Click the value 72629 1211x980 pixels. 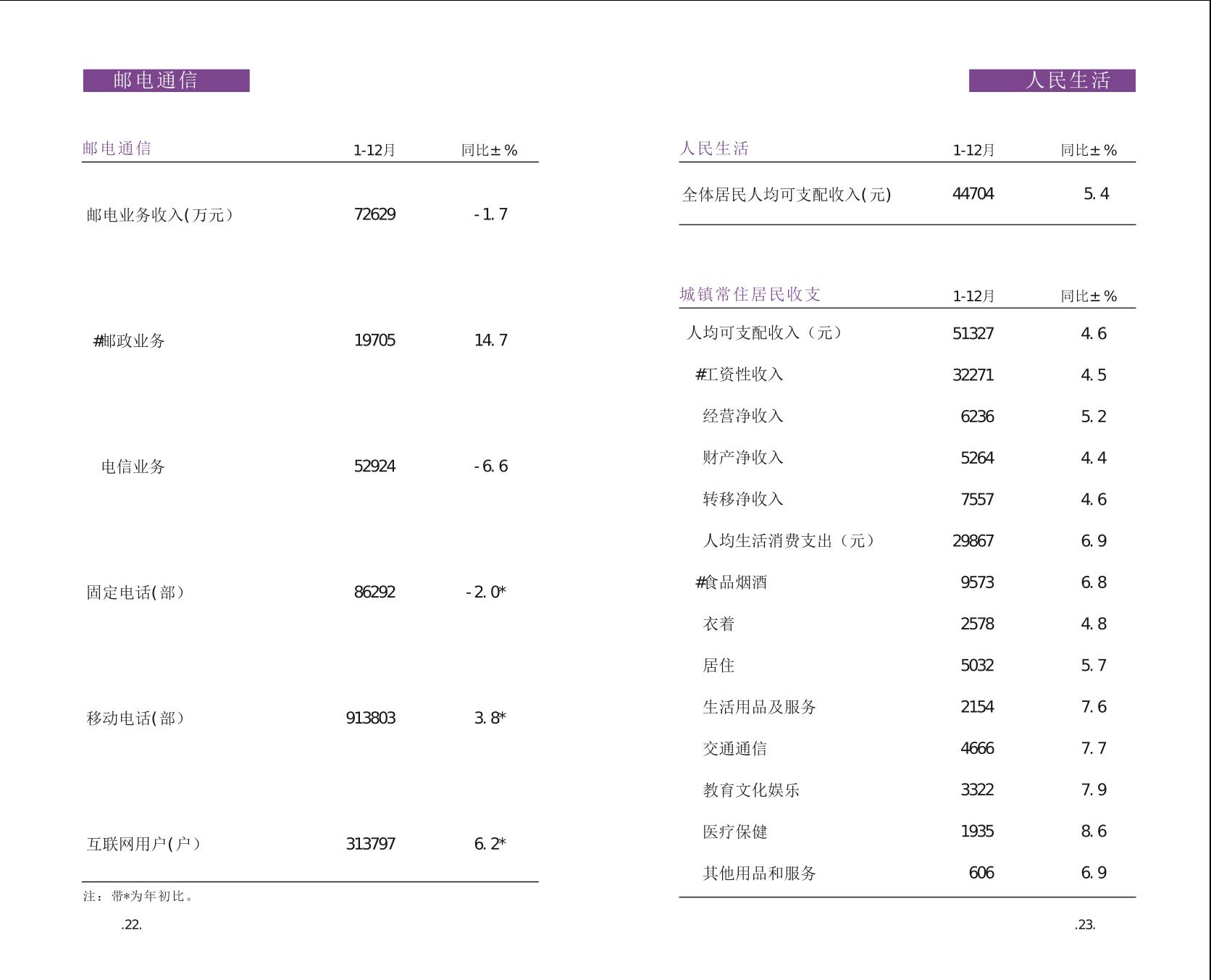374,214
